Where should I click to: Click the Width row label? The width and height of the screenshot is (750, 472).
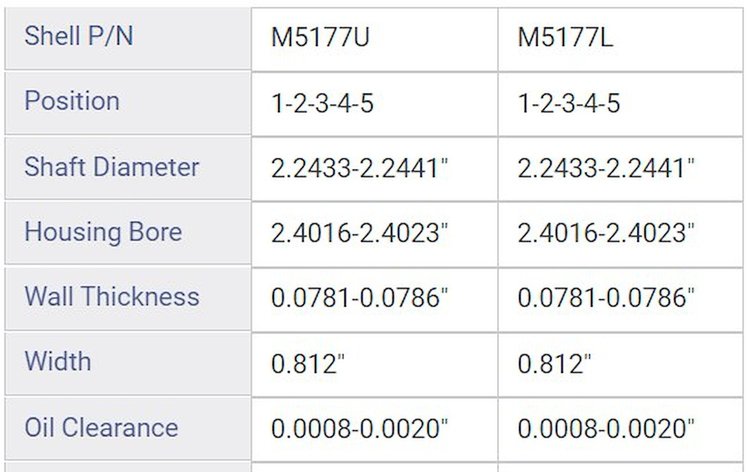57,362
